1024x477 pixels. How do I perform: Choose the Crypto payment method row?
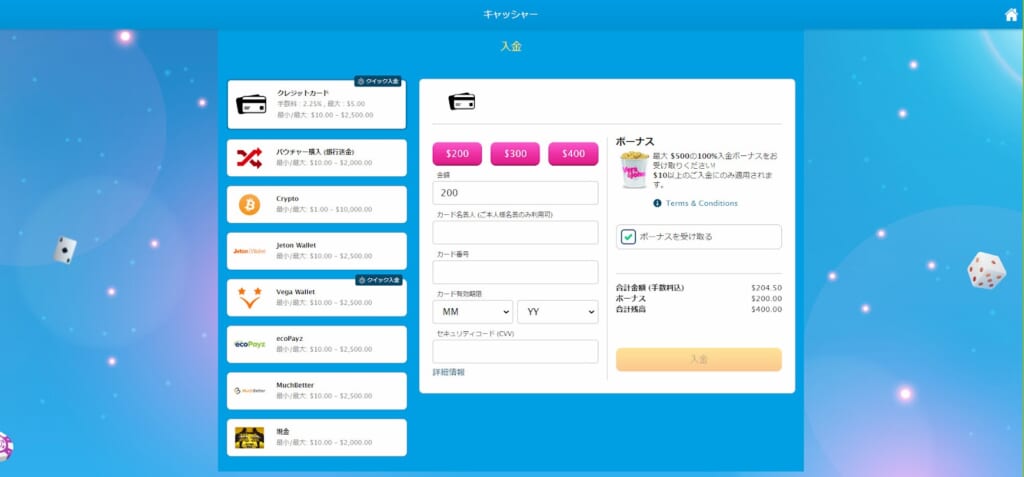[x=317, y=205]
